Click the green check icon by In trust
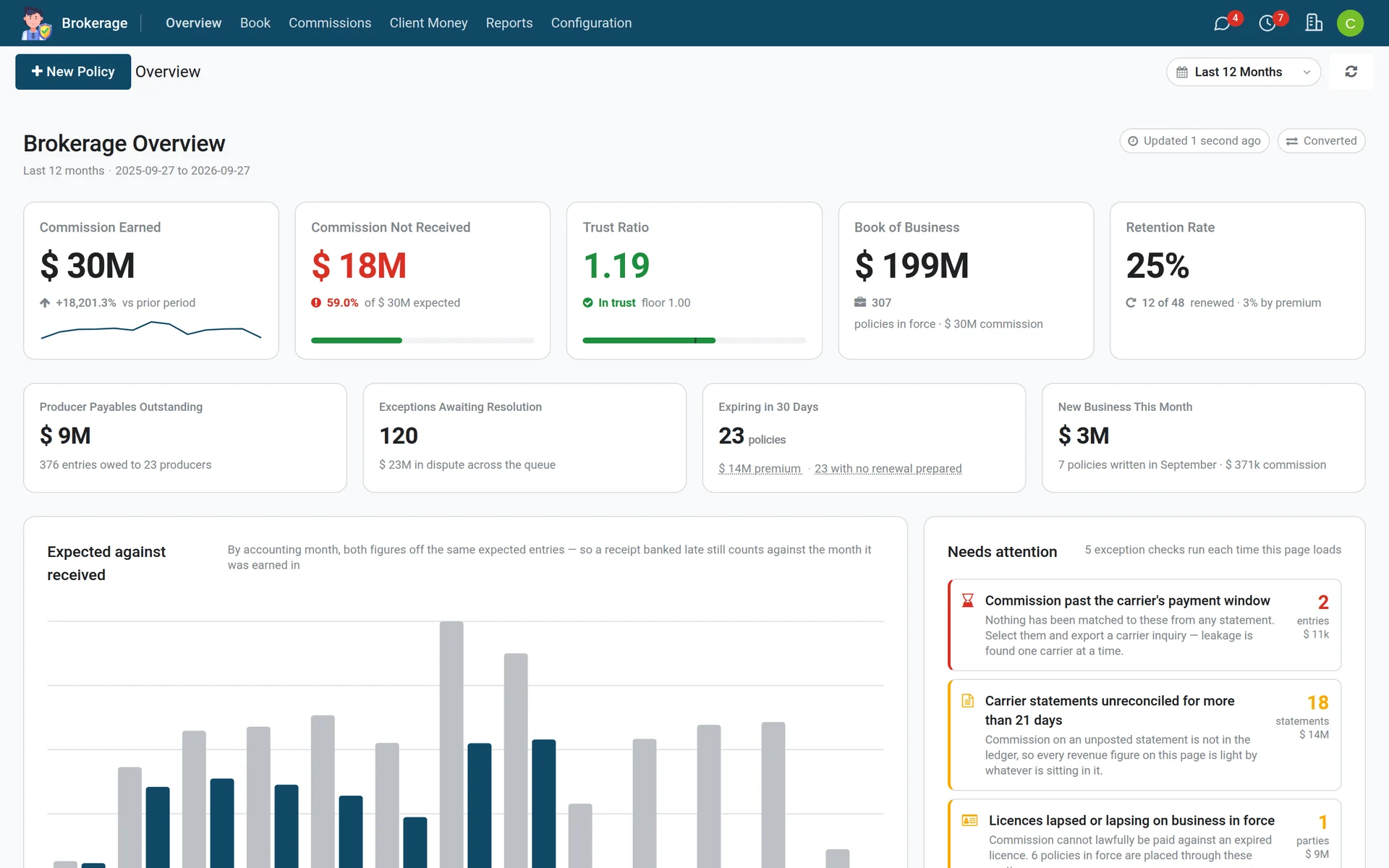 click(587, 302)
